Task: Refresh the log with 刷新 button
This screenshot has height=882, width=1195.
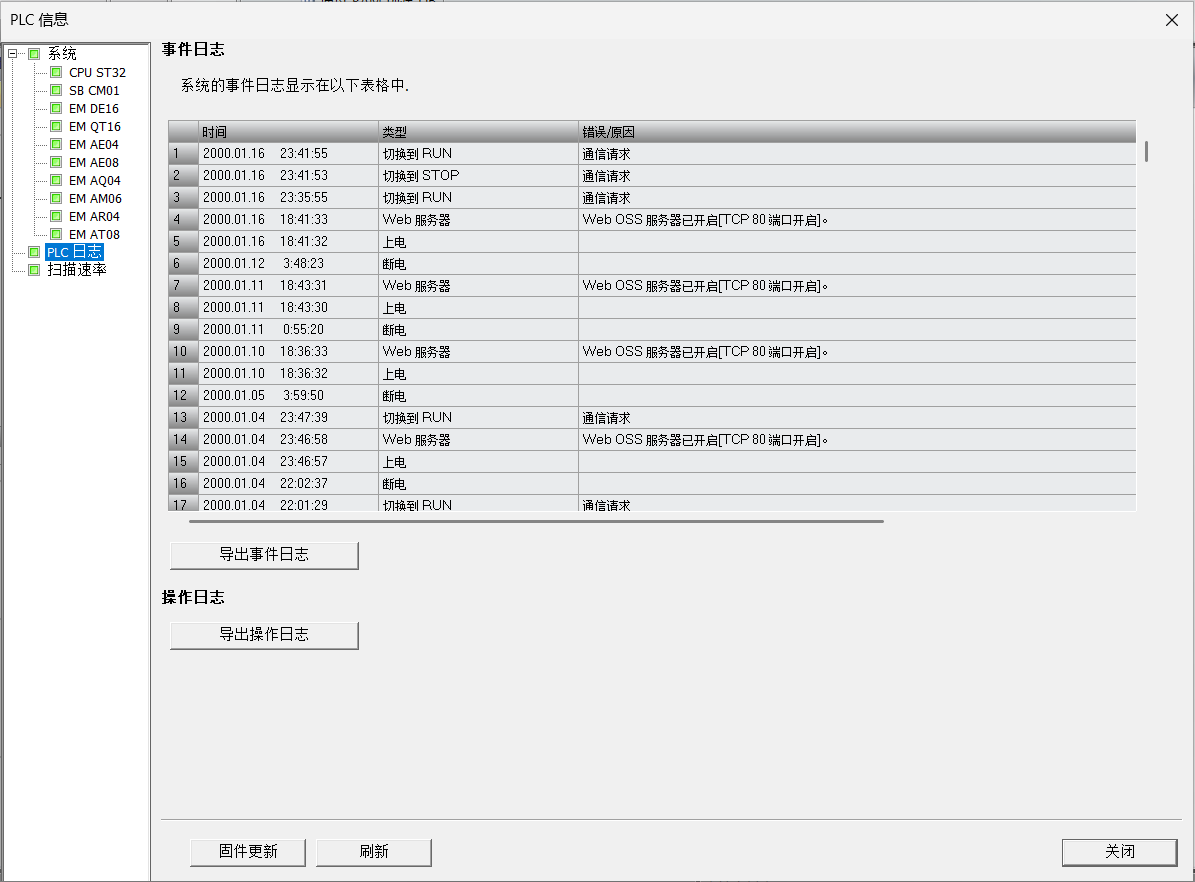Action: [x=373, y=852]
